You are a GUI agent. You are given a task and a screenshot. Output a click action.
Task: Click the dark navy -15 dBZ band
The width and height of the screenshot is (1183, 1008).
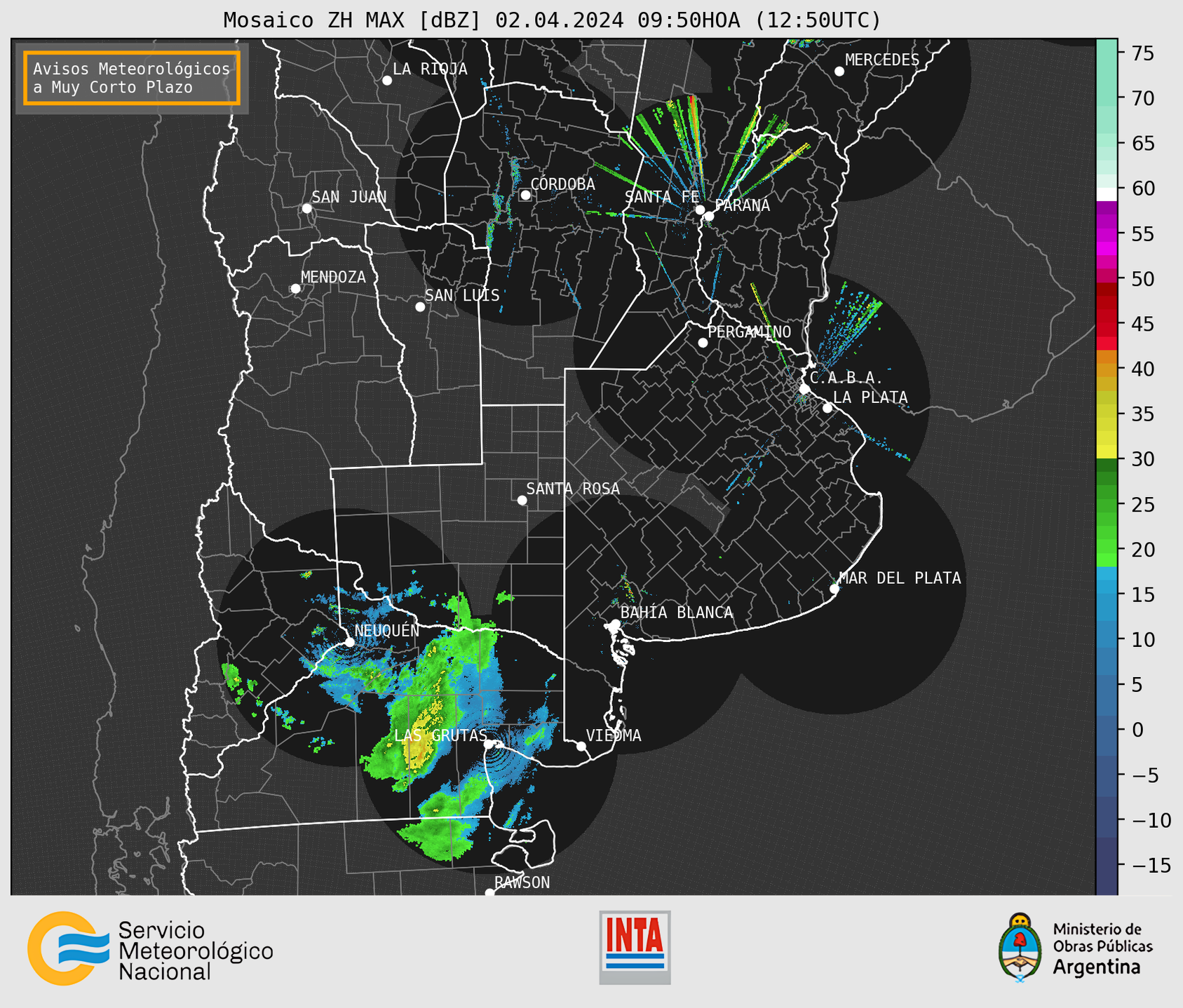(1107, 865)
